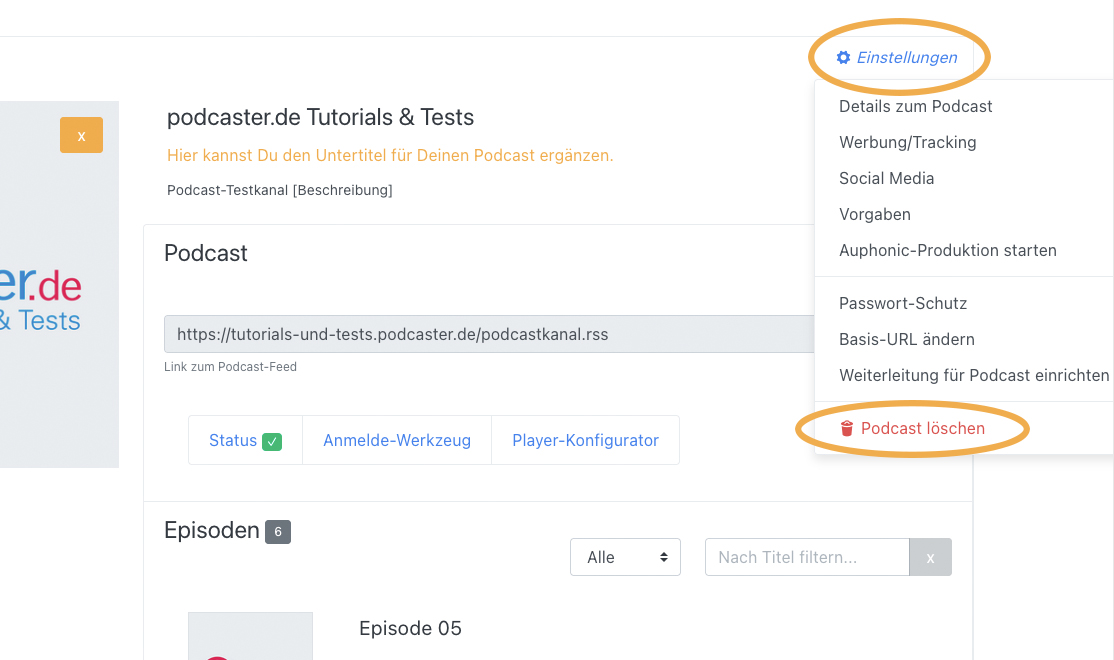Image resolution: width=1114 pixels, height=660 pixels.
Task: Select Passwort-Schutz option
Action: [902, 303]
